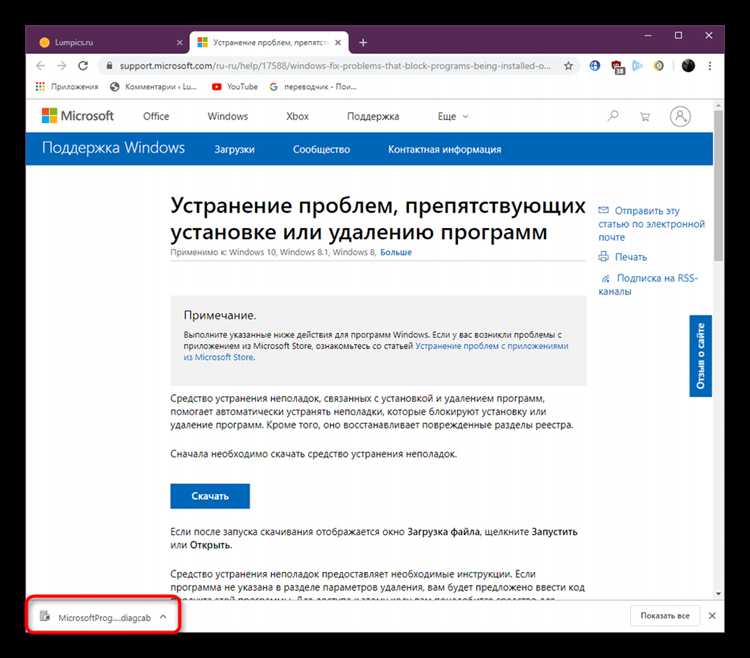Screen dimensions: 750x658
Task: Open the Xbox menu item
Action: coord(298,116)
